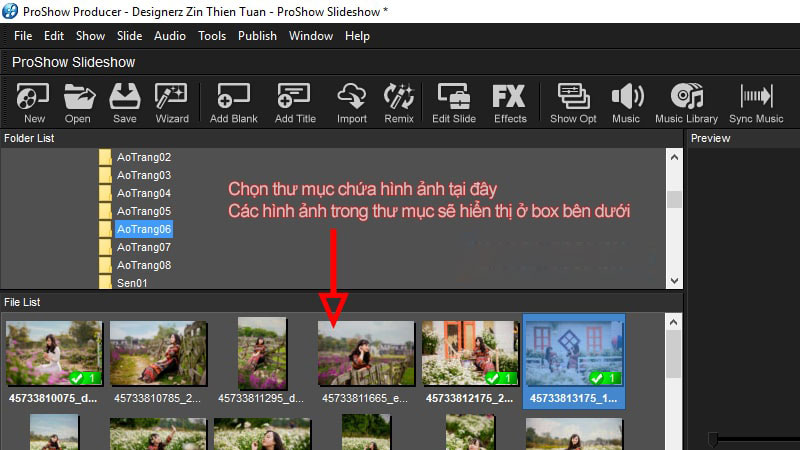Open the Tools menu

[212, 36]
